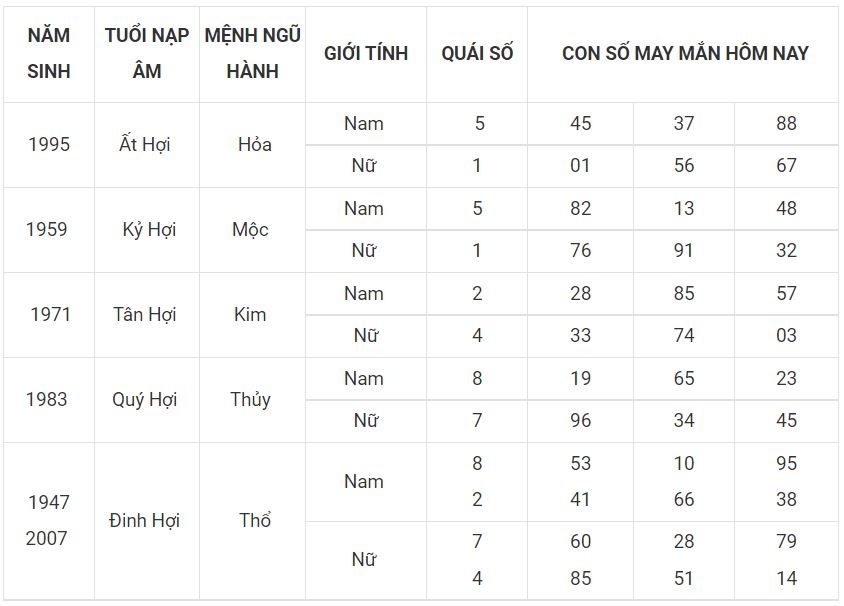Select the GIỚI TÍNH column header
Image resolution: width=844 pixels, height=606 pixels.
tap(366, 53)
